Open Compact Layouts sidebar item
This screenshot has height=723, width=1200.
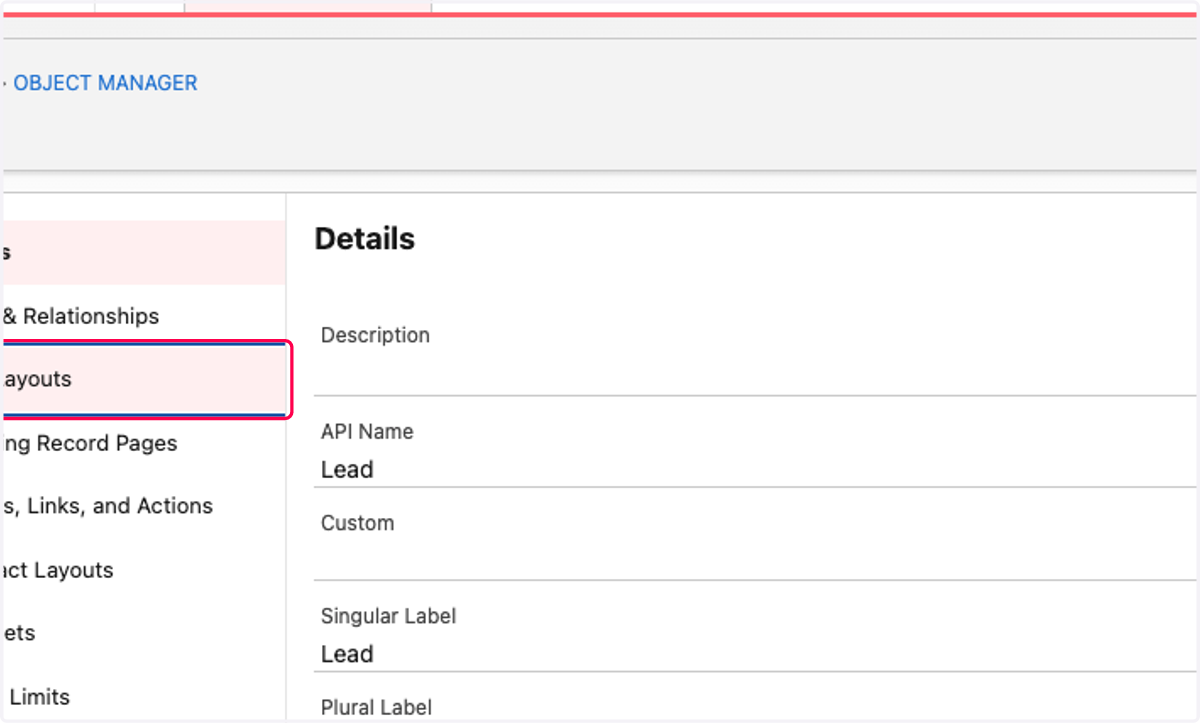(143, 570)
